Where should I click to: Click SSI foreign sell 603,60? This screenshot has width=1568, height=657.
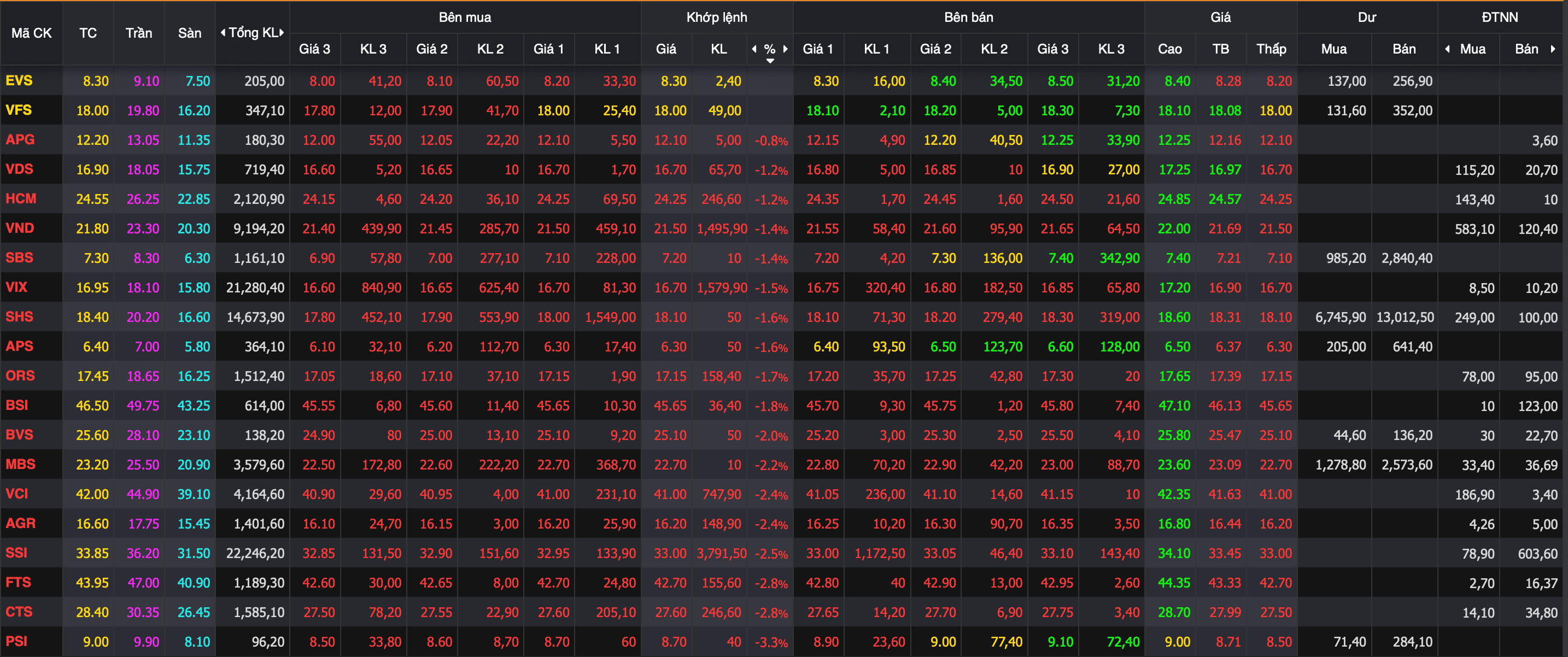(1537, 554)
